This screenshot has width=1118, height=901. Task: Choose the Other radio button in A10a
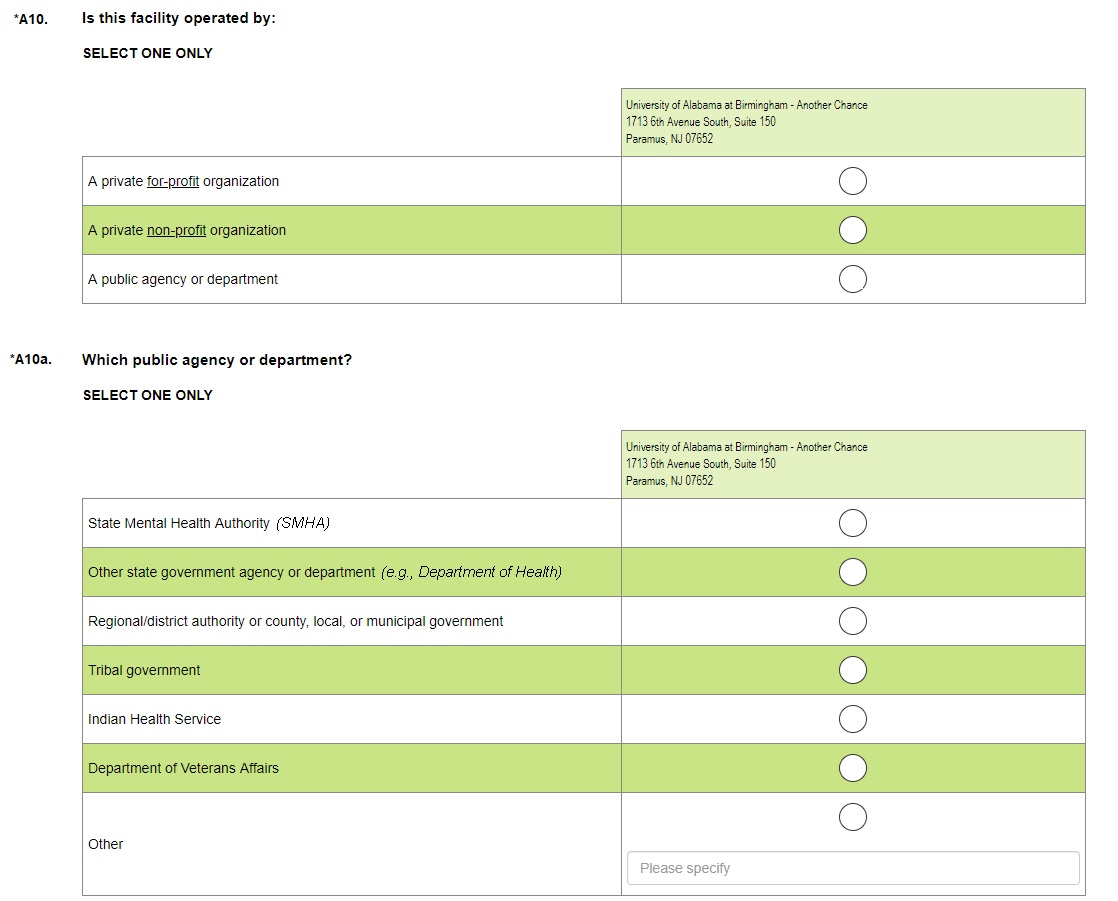pos(853,817)
